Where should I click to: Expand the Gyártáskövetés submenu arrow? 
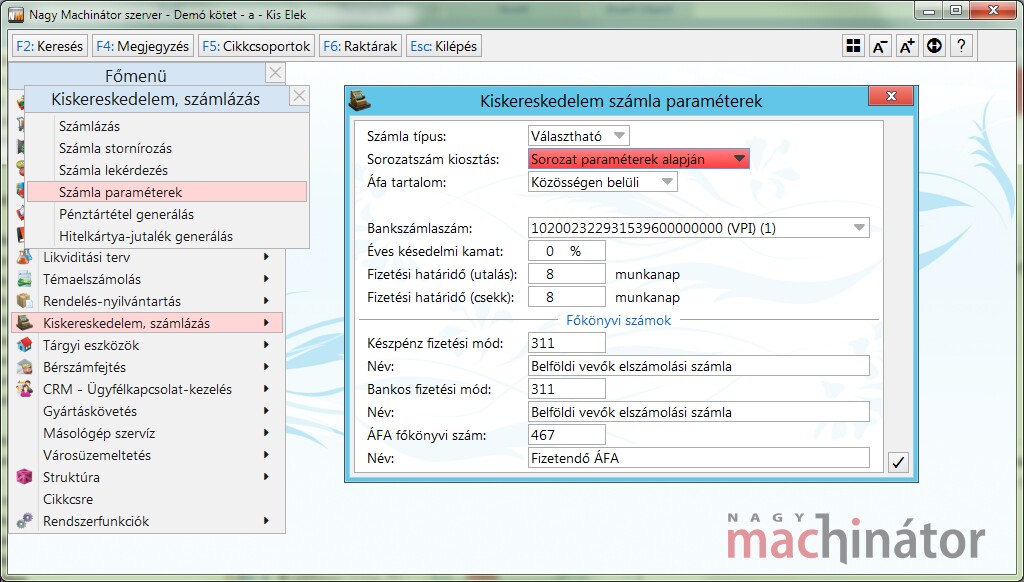266,411
